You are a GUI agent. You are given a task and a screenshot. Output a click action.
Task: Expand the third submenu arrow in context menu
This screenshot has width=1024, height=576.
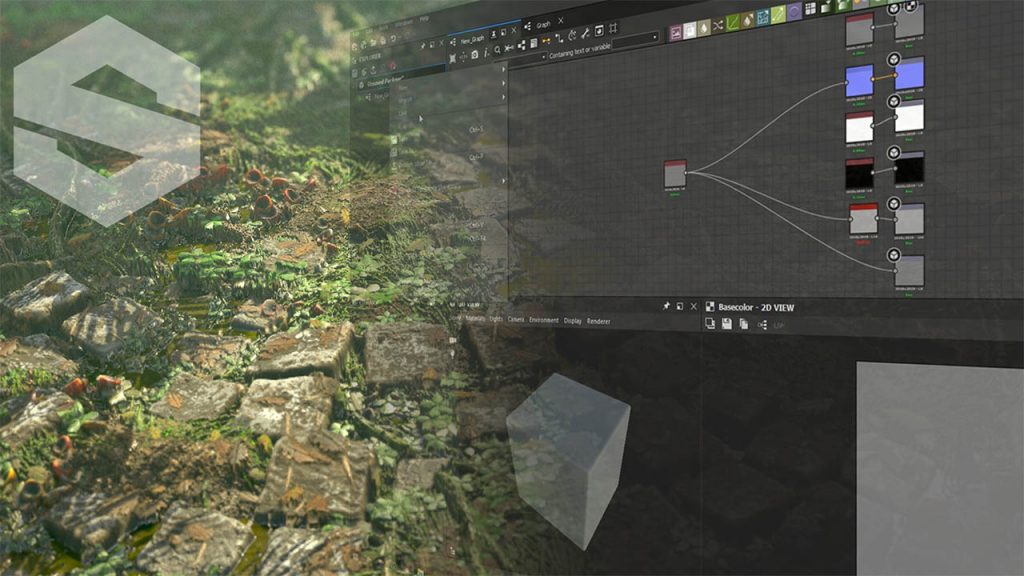[504, 97]
